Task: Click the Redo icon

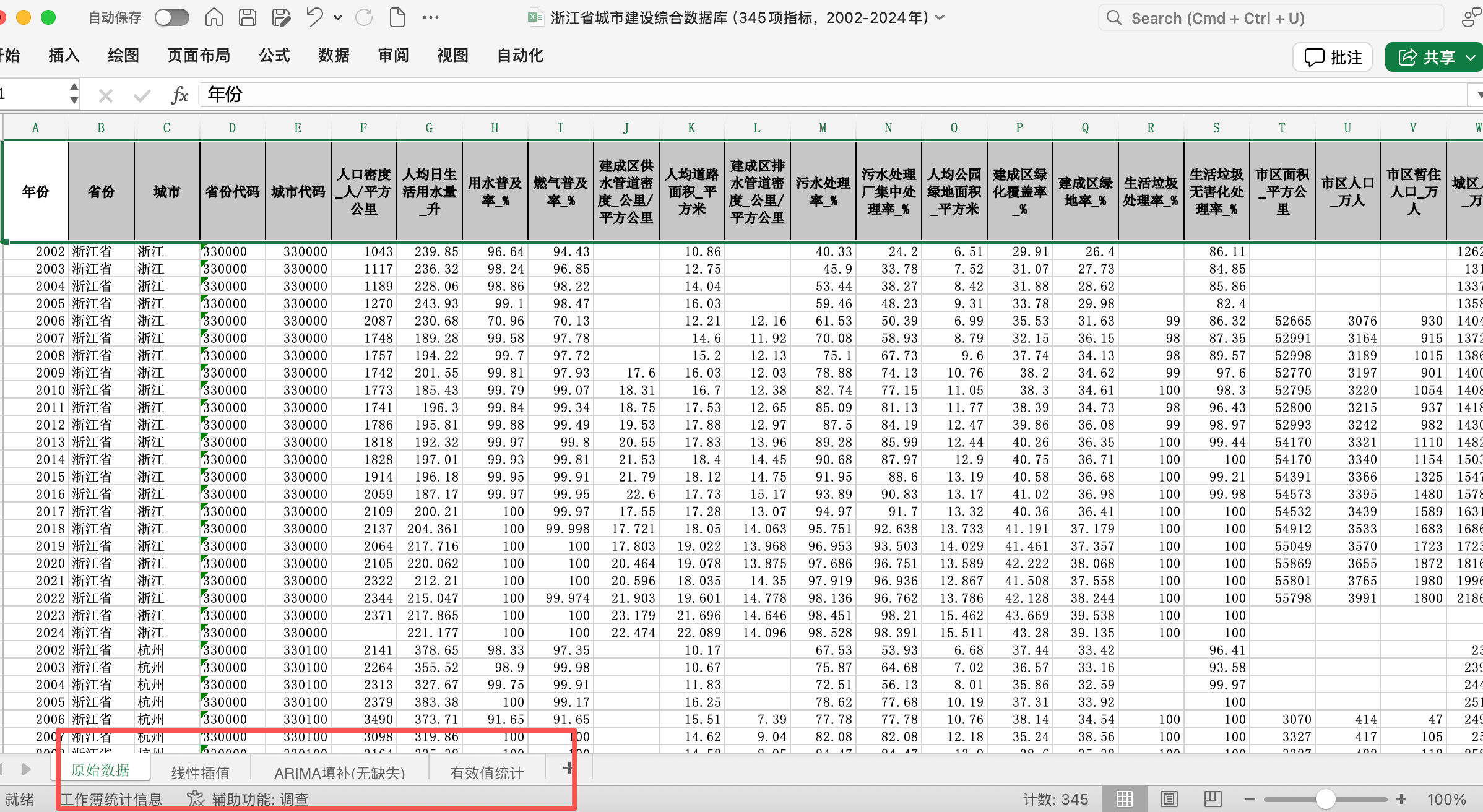Action: click(364, 17)
